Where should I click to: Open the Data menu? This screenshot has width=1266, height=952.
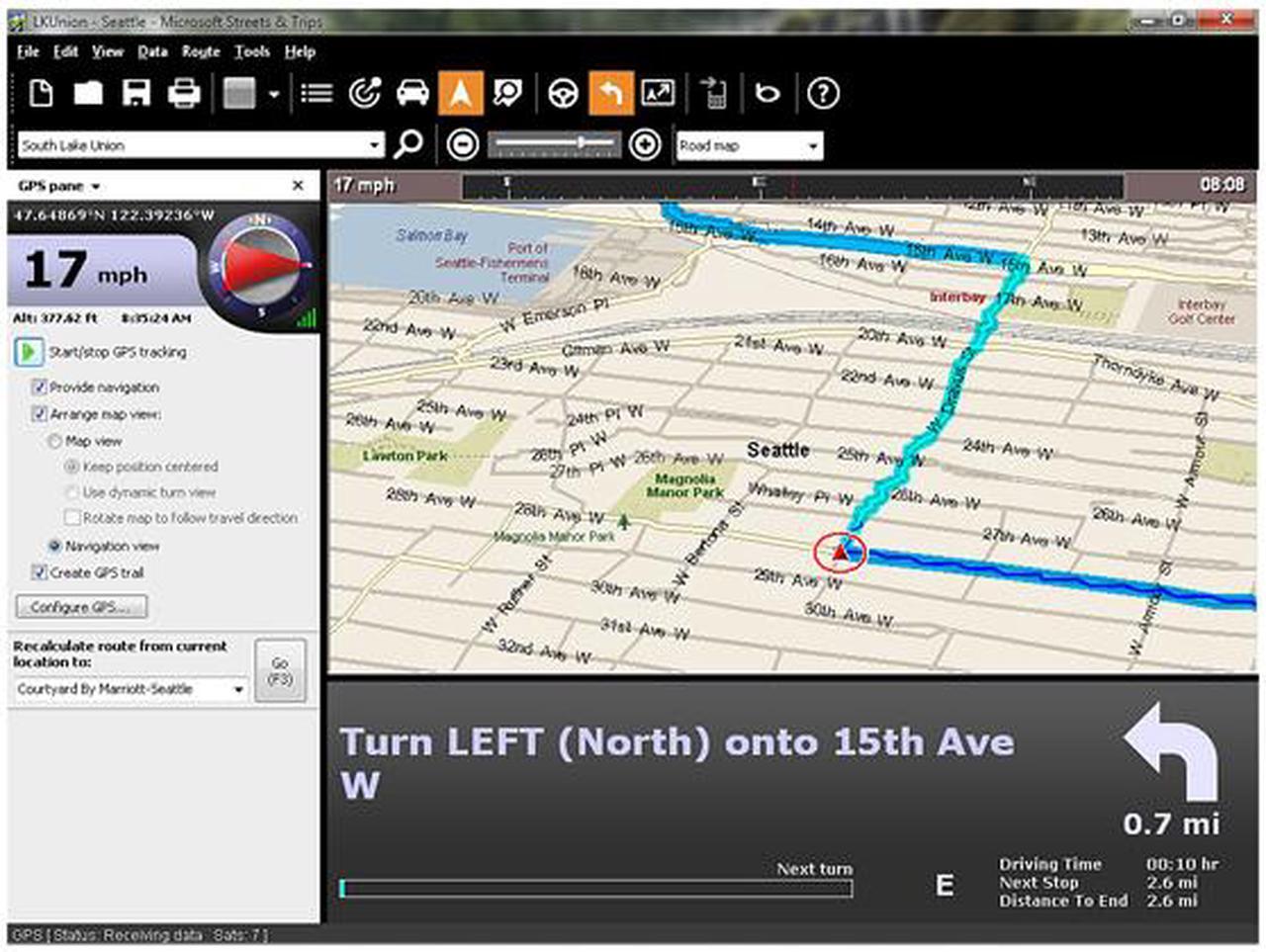coord(152,51)
